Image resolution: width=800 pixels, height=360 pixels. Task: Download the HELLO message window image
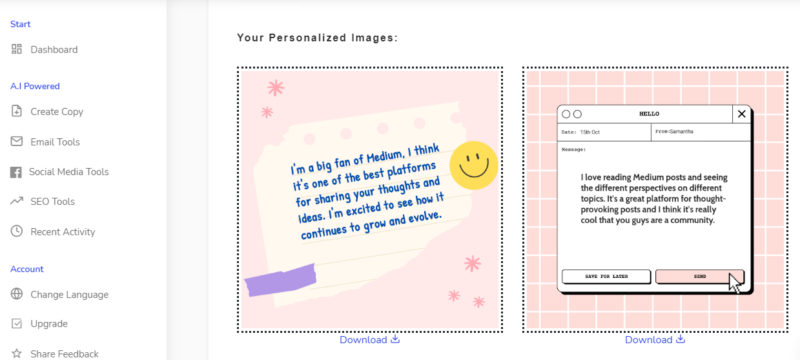(x=655, y=340)
